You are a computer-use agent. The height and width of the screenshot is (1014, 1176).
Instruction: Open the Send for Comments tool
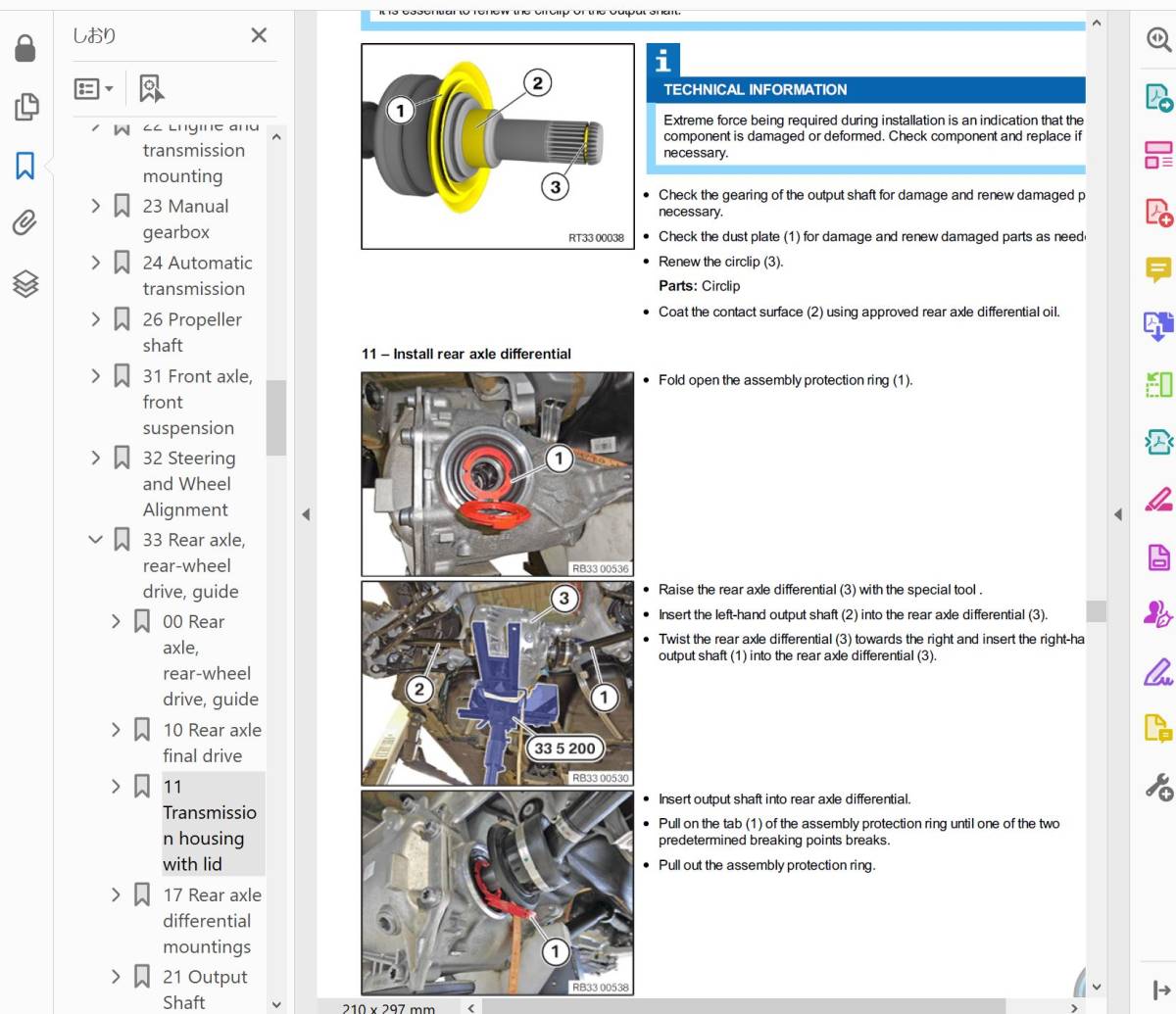pos(1158,729)
